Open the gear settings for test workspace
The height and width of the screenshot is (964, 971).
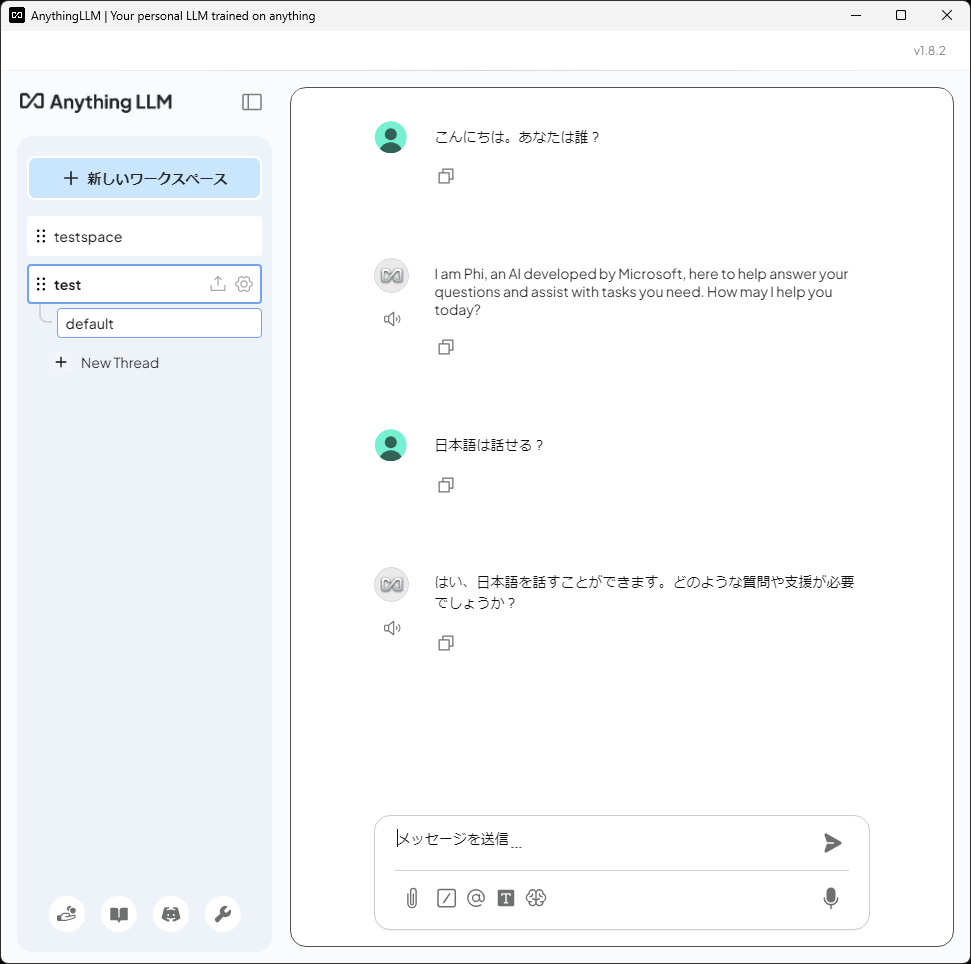pyautogui.click(x=244, y=284)
